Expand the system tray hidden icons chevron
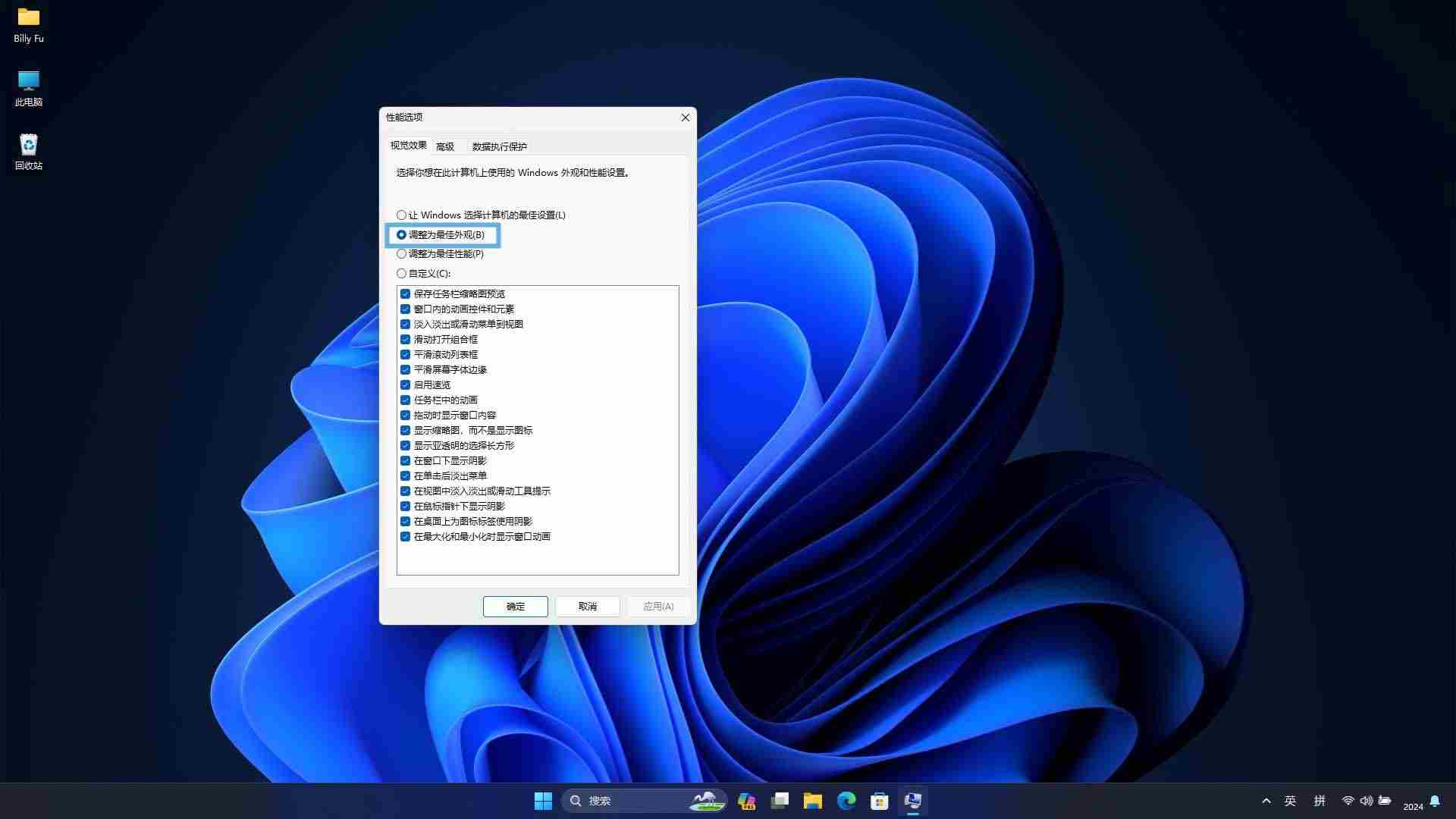Viewport: 1456px width, 819px height. click(x=1266, y=801)
